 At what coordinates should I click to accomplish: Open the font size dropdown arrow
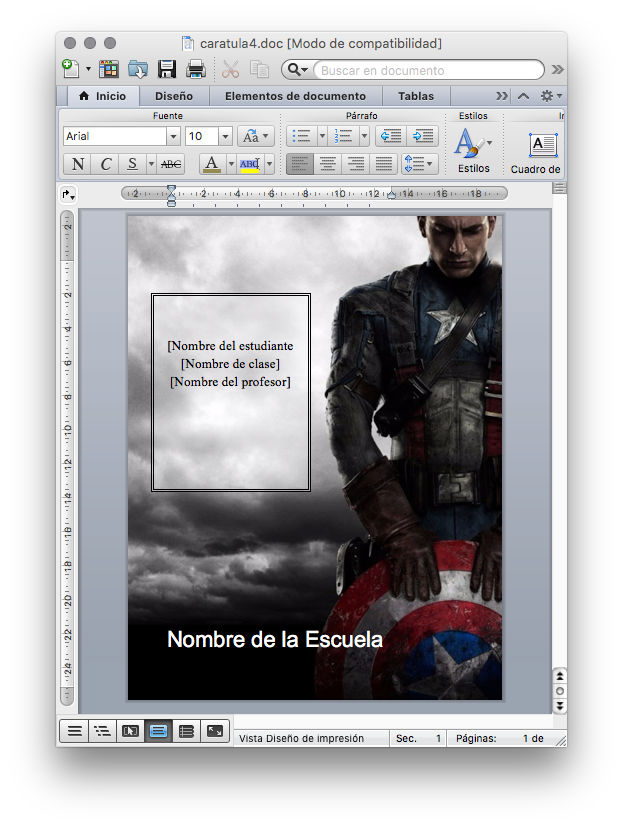click(x=225, y=136)
